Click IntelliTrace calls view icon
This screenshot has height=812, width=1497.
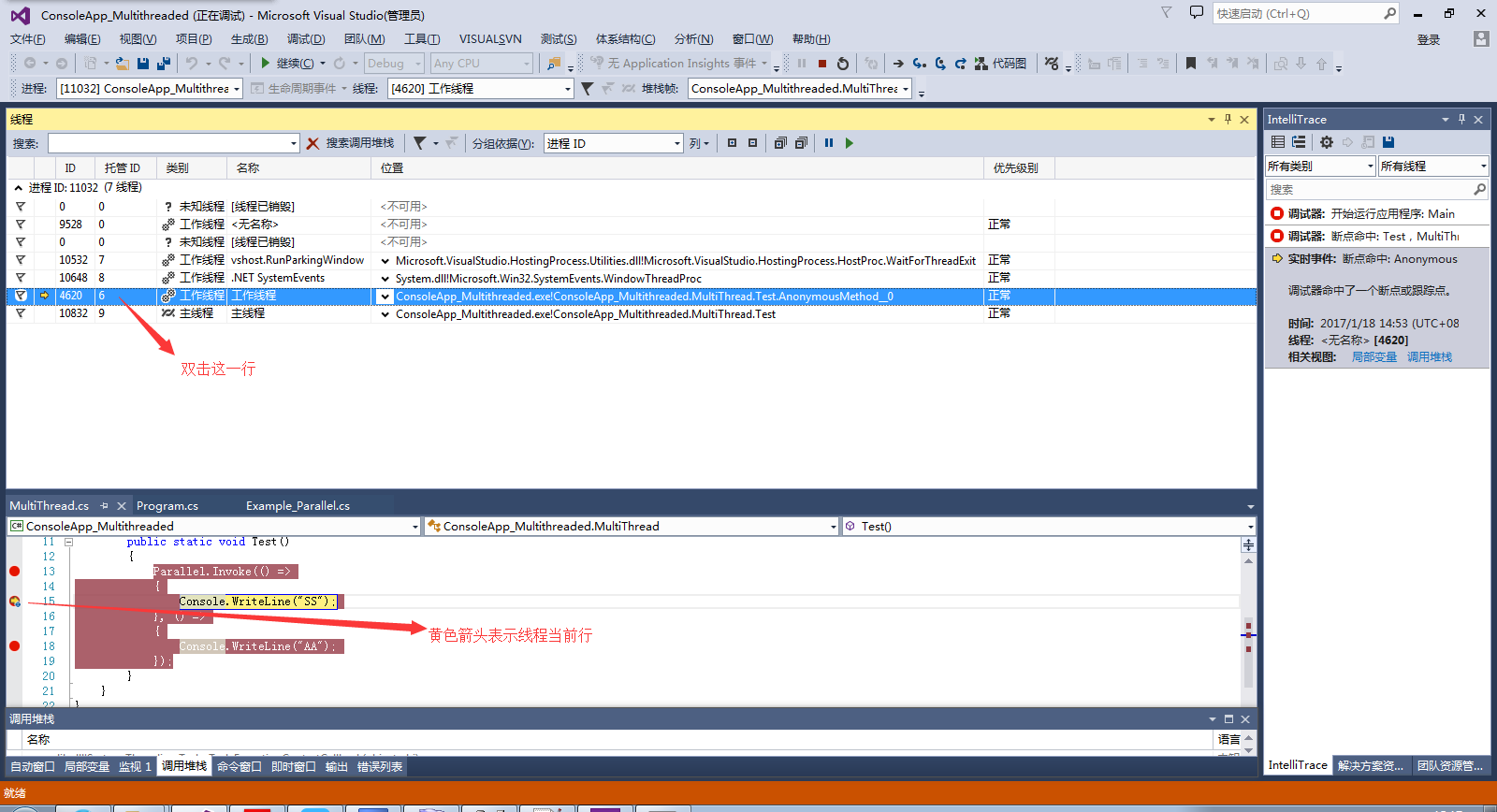[1299, 142]
